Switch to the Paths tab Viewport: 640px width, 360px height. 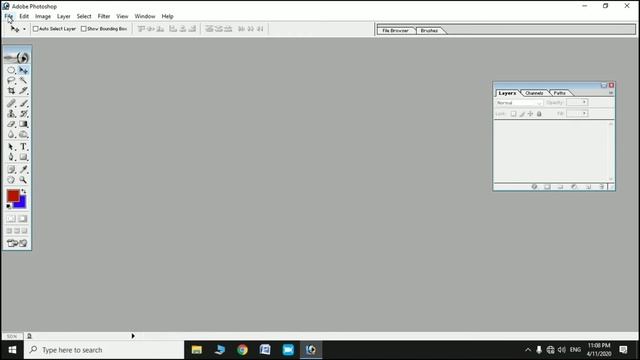(560, 93)
